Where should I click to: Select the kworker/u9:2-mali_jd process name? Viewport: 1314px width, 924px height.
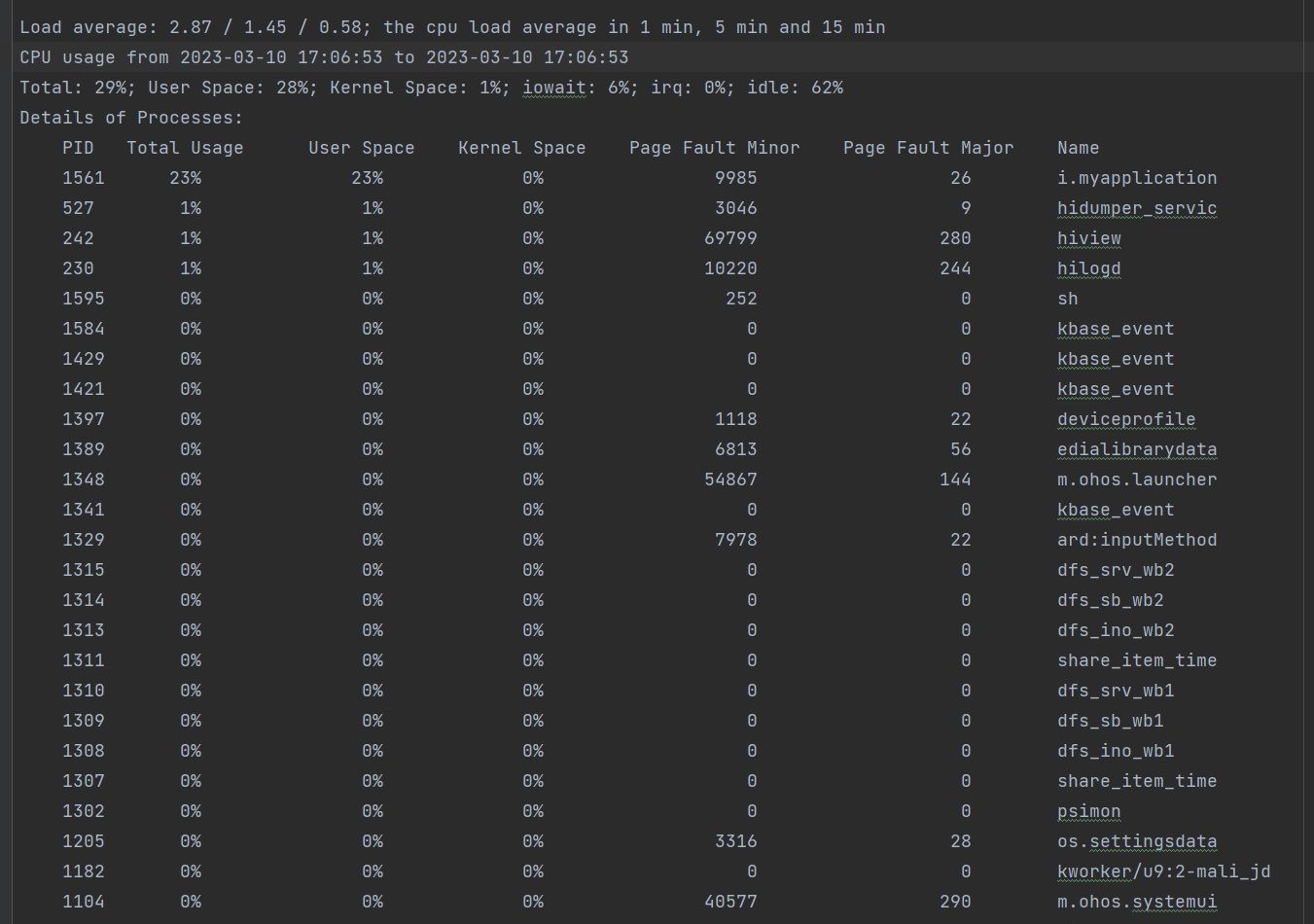pos(1163,871)
